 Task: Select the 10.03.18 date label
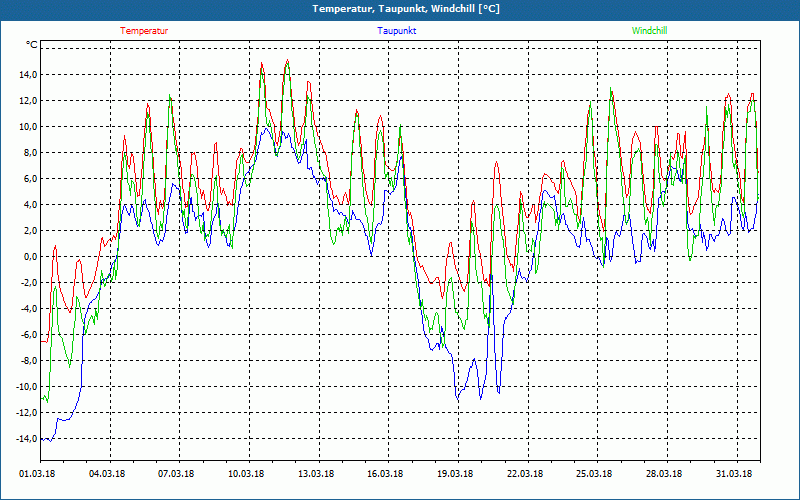[246, 474]
